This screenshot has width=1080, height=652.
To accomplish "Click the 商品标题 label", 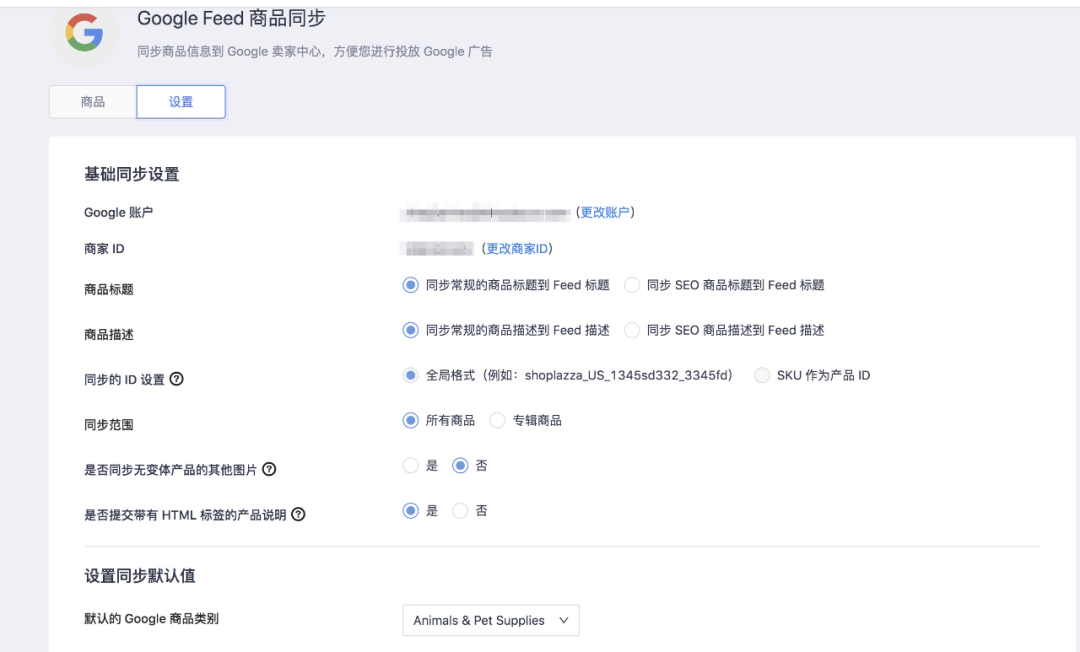I will pyautogui.click(x=109, y=289).
